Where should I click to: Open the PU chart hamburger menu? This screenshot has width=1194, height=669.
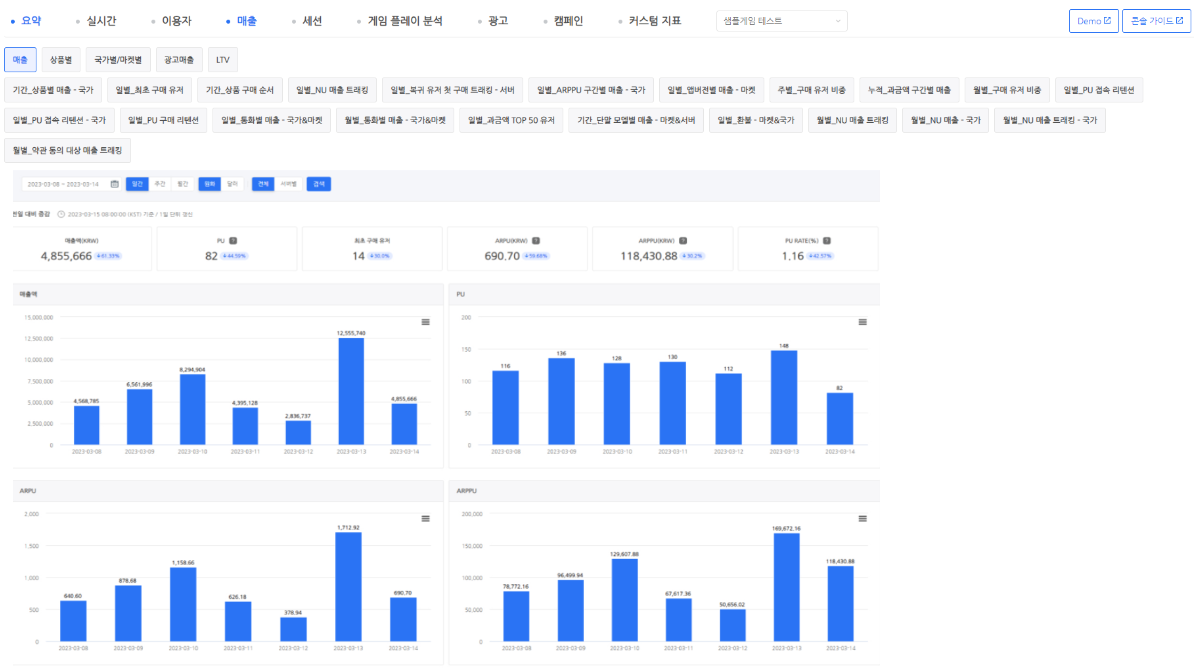click(x=863, y=322)
